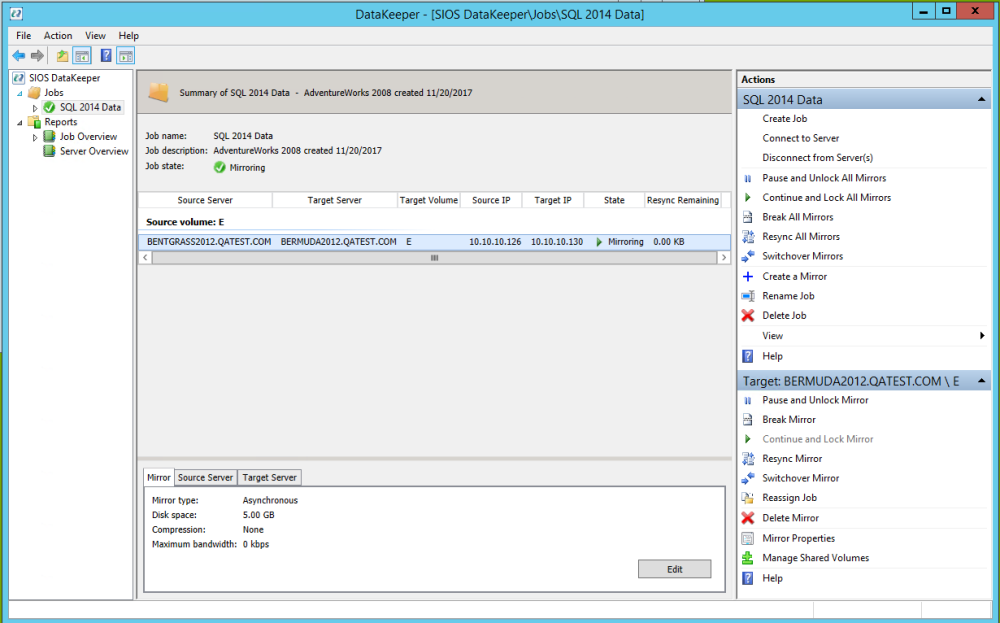Click Pause and Unlock Mirror action
The height and width of the screenshot is (623, 1000).
815,400
